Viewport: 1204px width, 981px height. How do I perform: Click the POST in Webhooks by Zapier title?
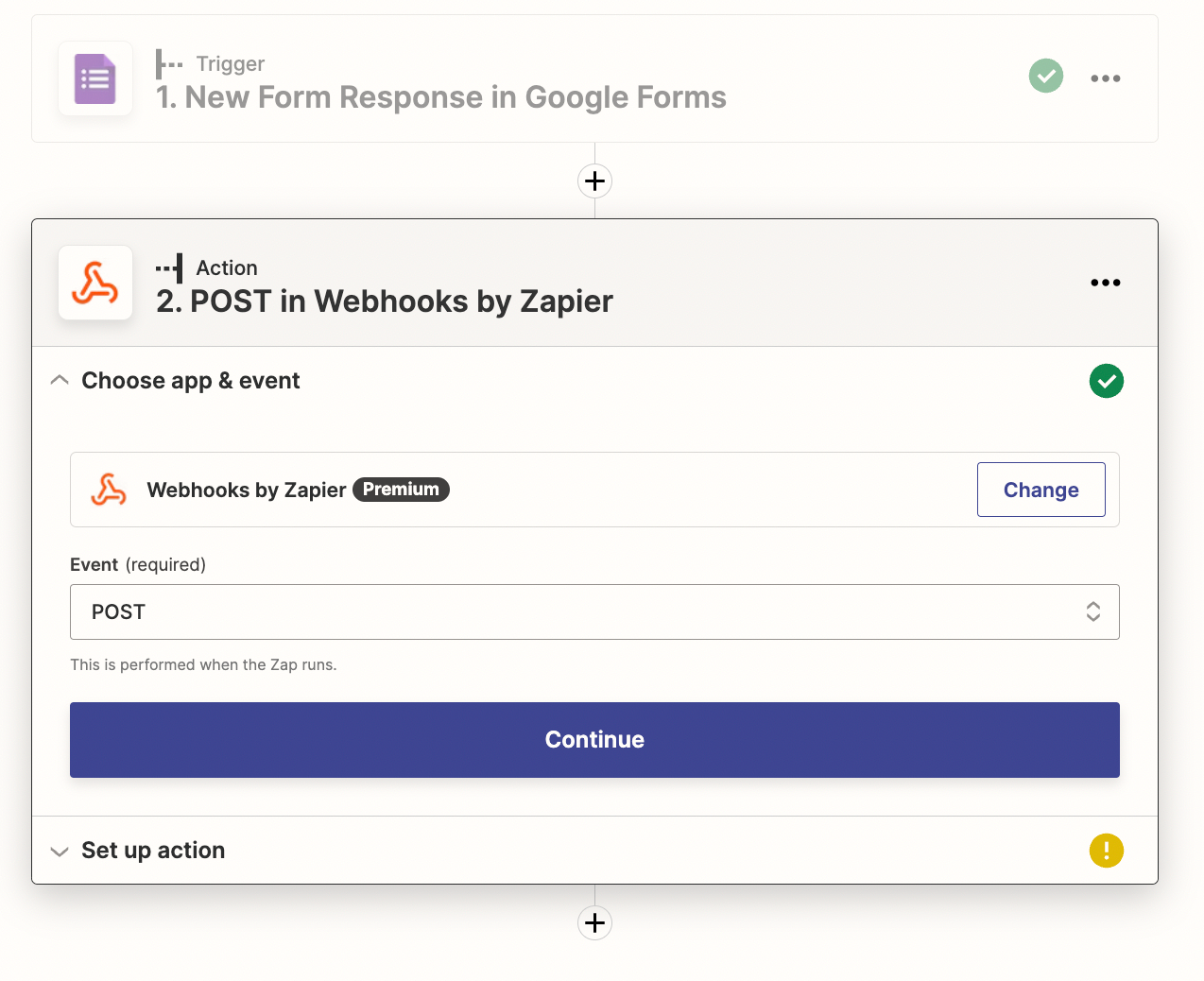385,301
